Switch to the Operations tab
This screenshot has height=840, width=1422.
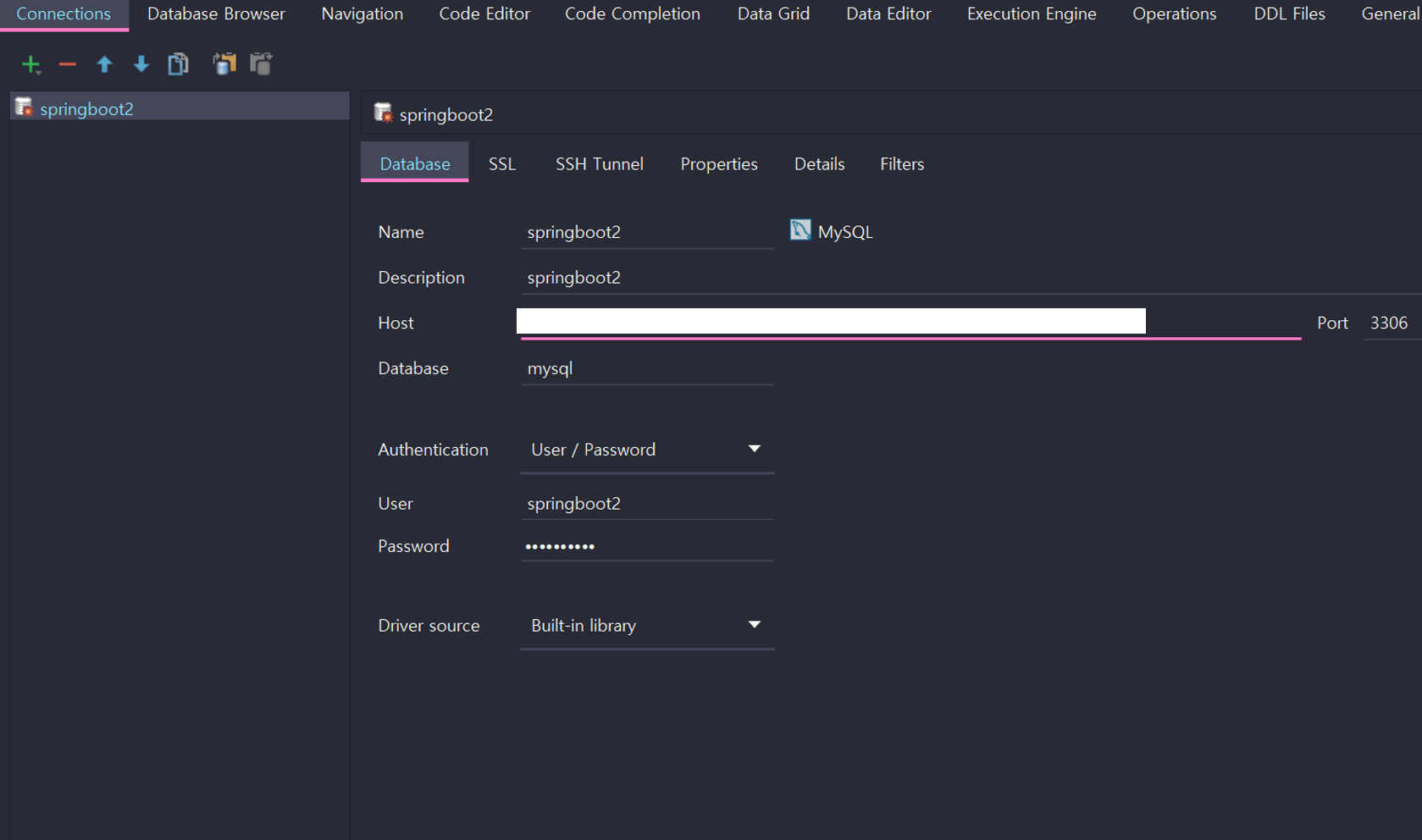1174,14
